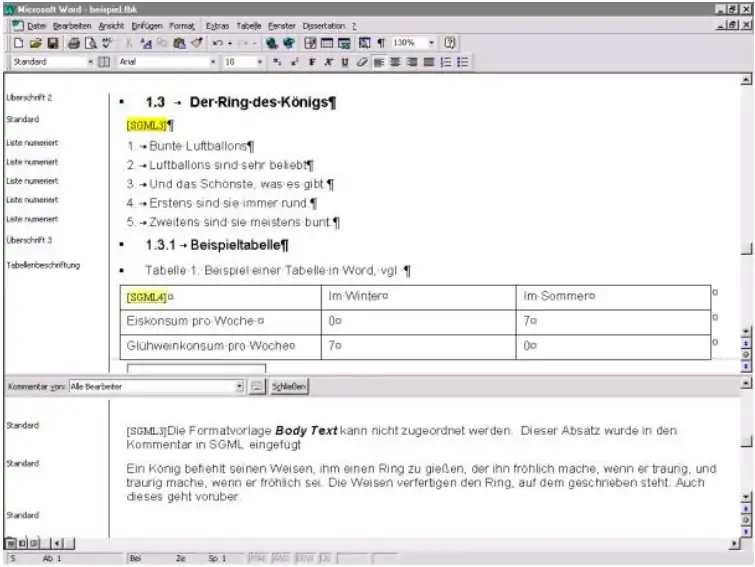Toggle the paragraph marks (¶) button
The image size is (755, 567).
pyautogui.click(x=381, y=44)
